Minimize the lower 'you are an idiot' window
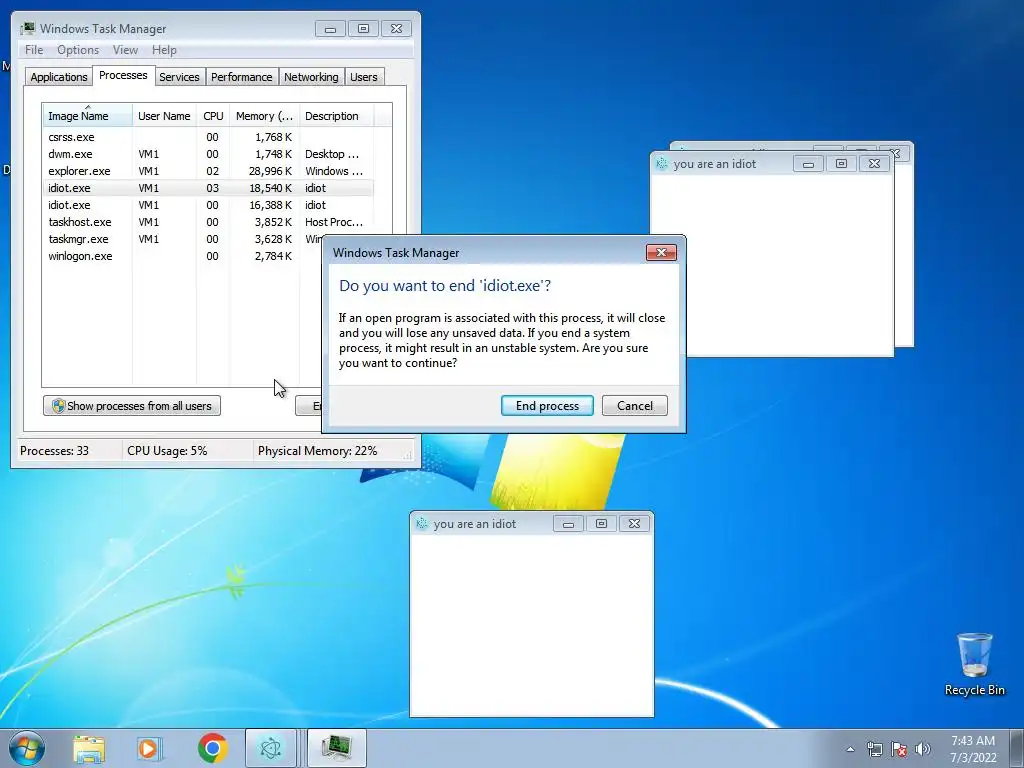Screen dimensions: 1024x768 pyautogui.click(x=568, y=524)
